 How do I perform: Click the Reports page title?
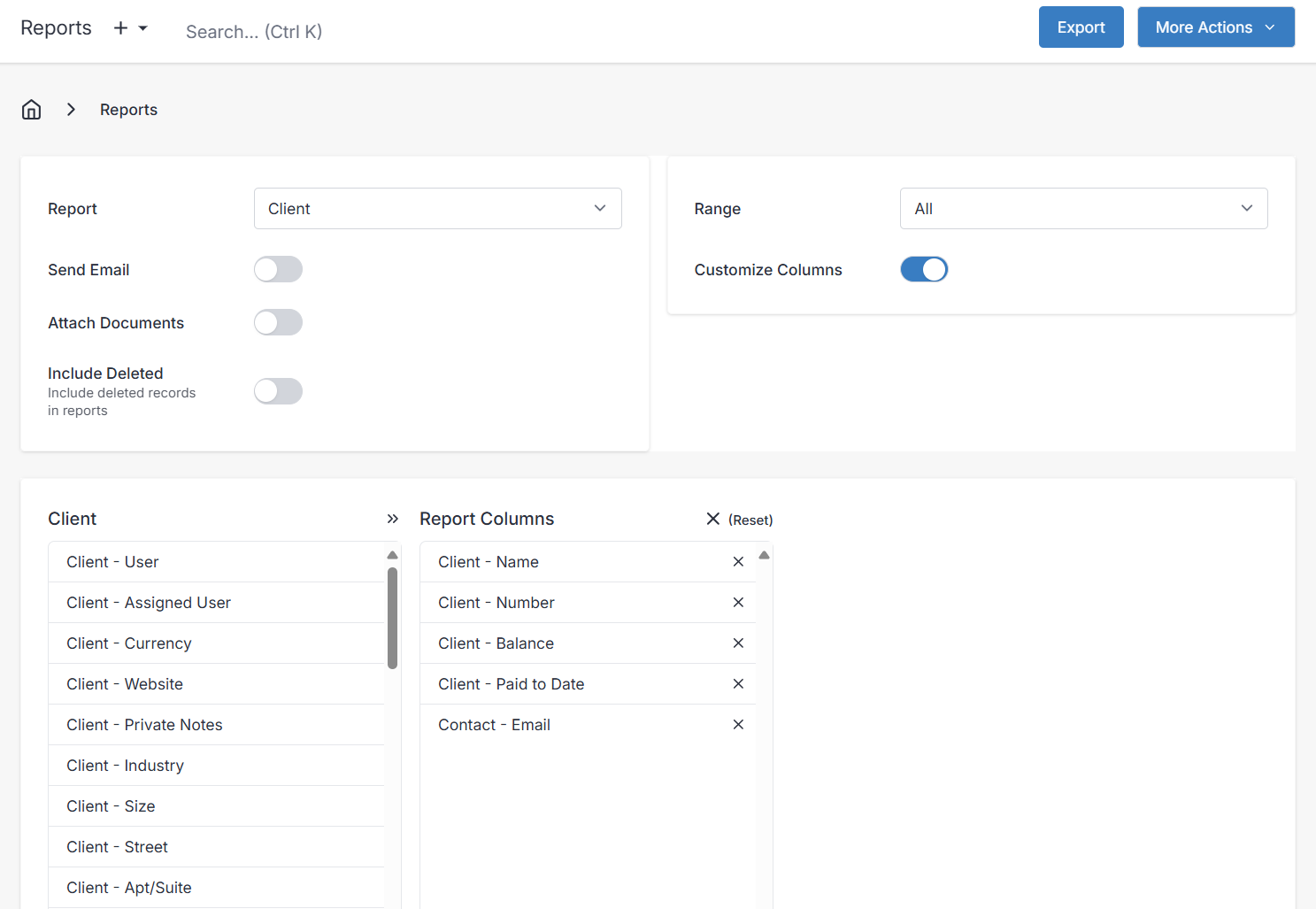[x=56, y=27]
